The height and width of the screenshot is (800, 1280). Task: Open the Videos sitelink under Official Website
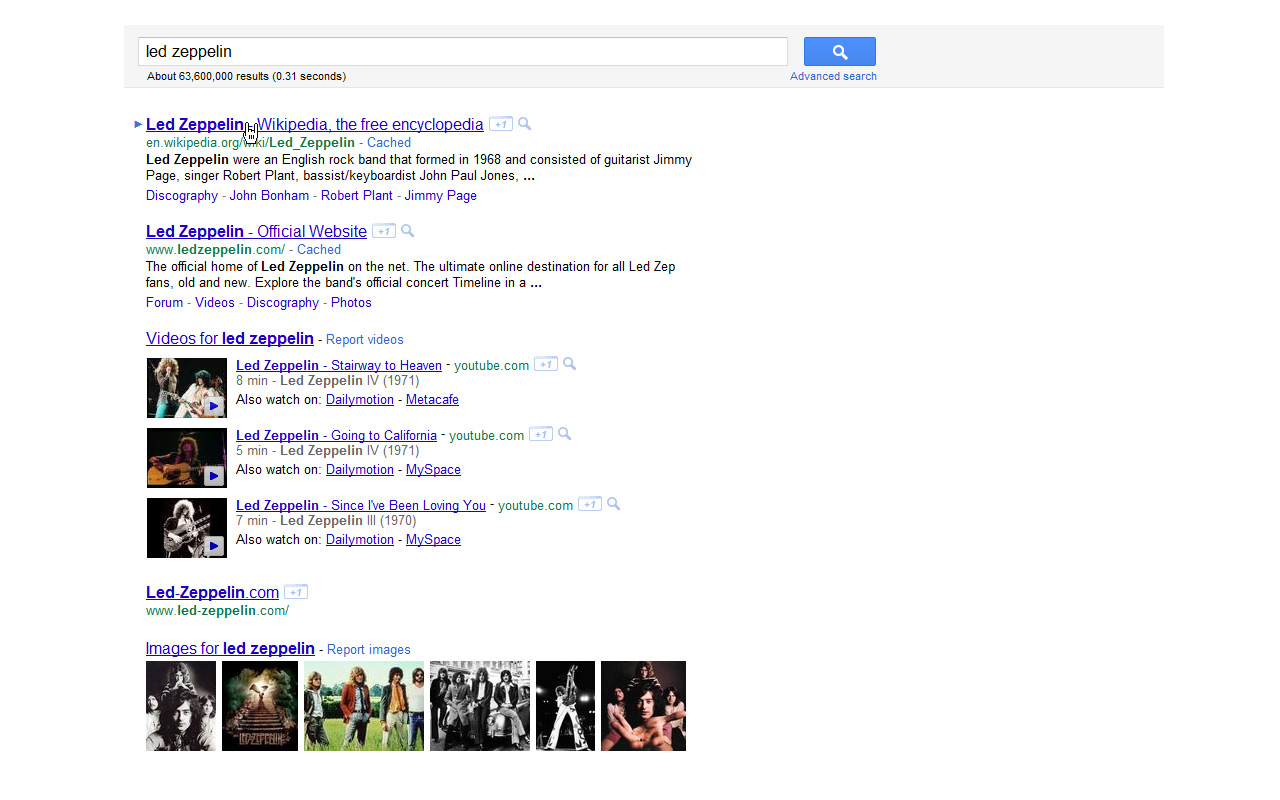click(215, 303)
